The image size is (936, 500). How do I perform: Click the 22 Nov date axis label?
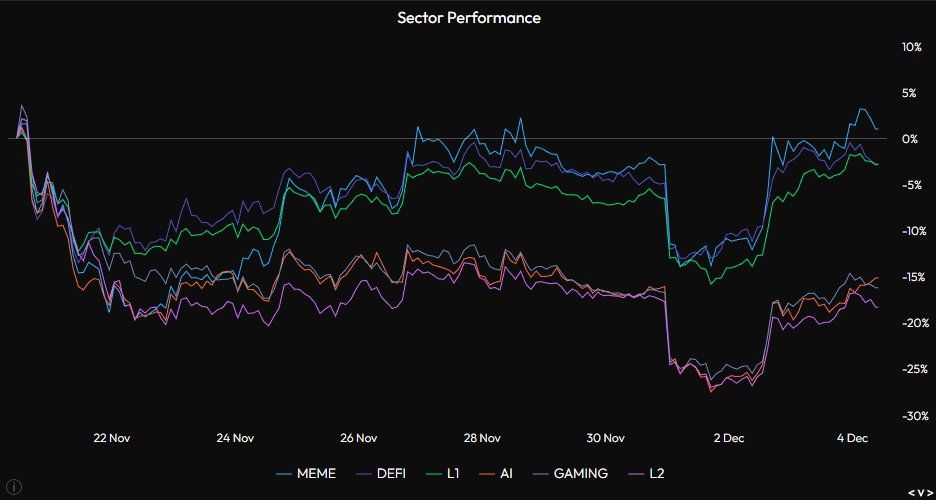(x=112, y=438)
